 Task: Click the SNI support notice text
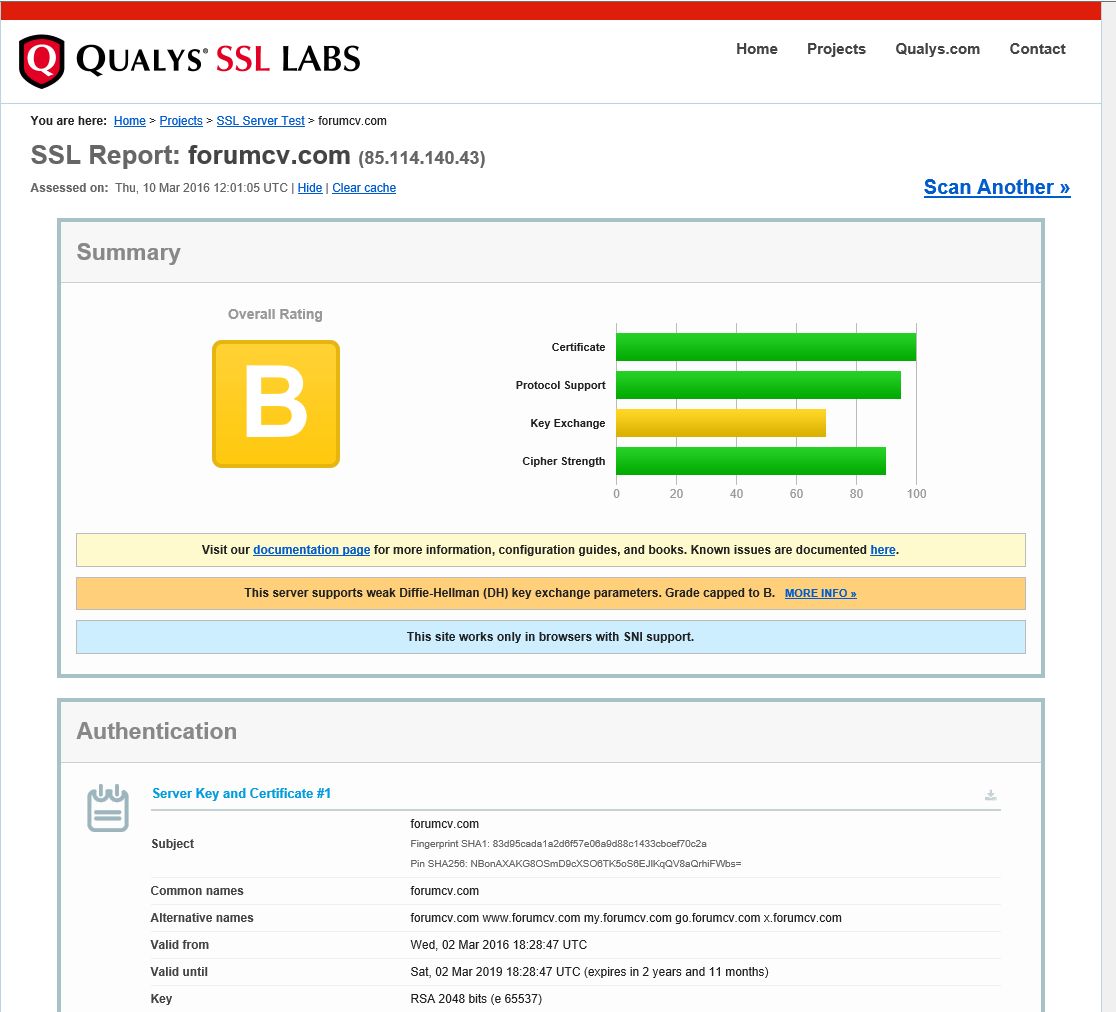550,637
